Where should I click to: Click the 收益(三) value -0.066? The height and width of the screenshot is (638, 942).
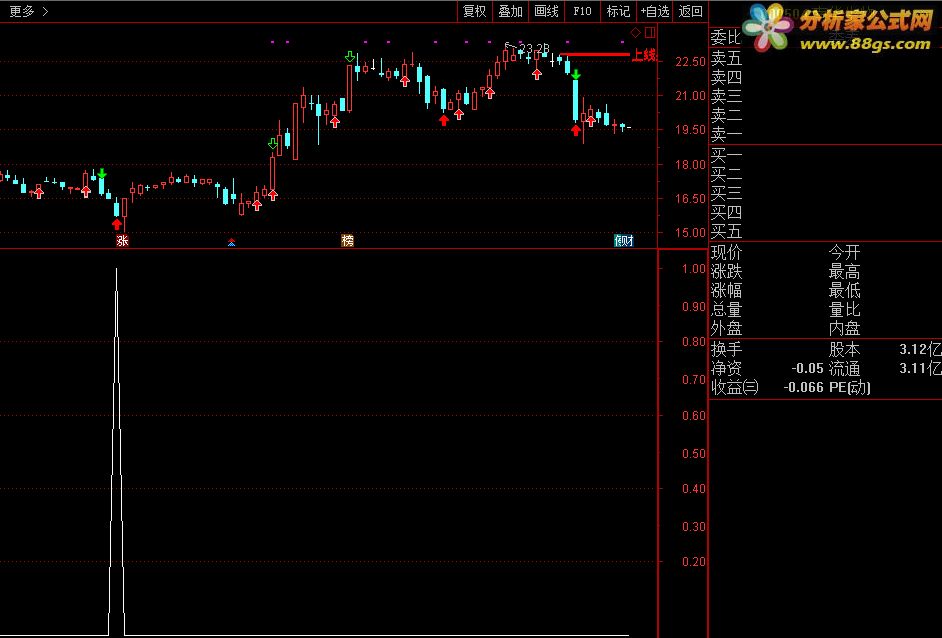(x=803, y=387)
